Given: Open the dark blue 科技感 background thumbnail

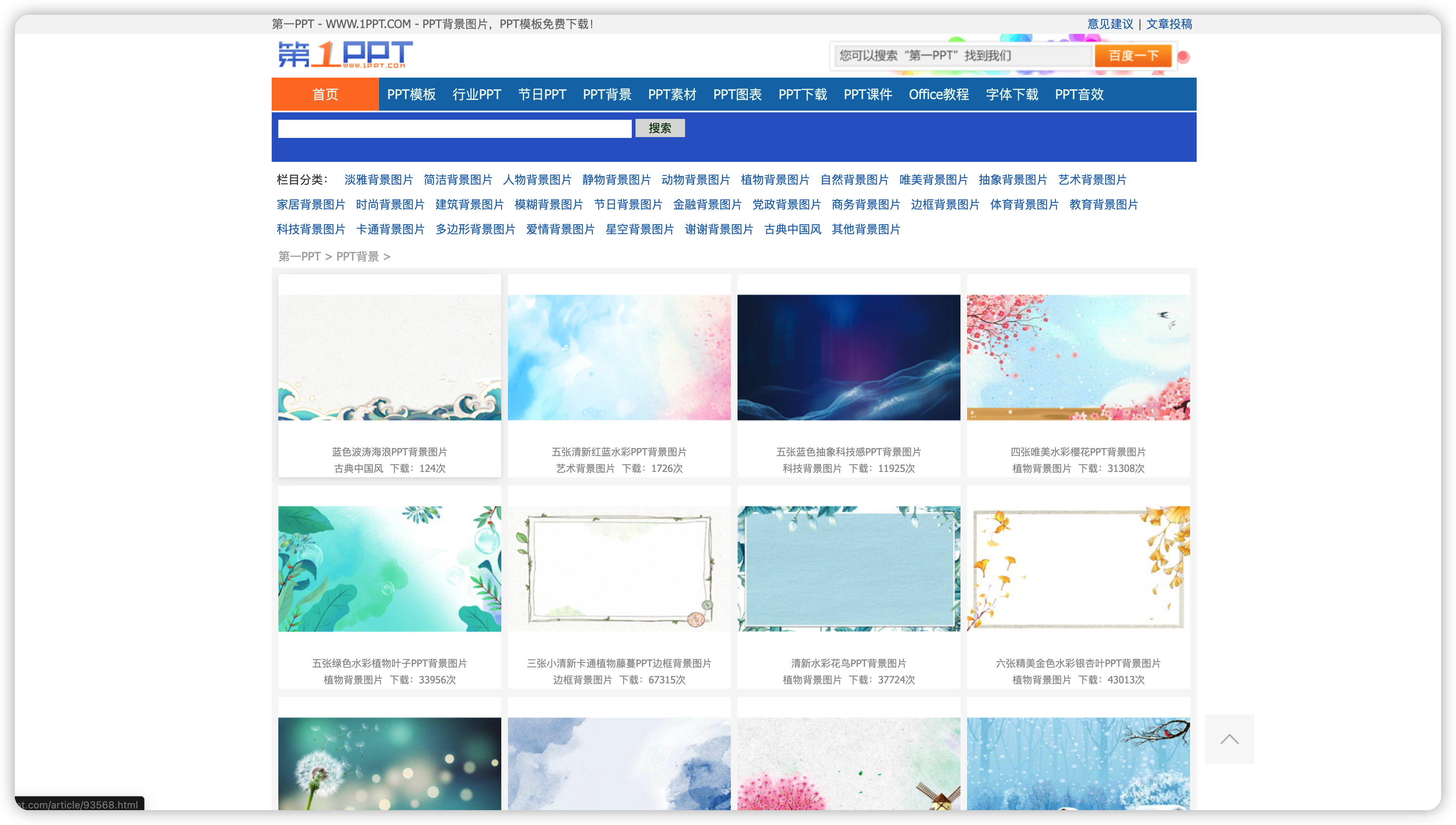Looking at the screenshot, I should 849,357.
